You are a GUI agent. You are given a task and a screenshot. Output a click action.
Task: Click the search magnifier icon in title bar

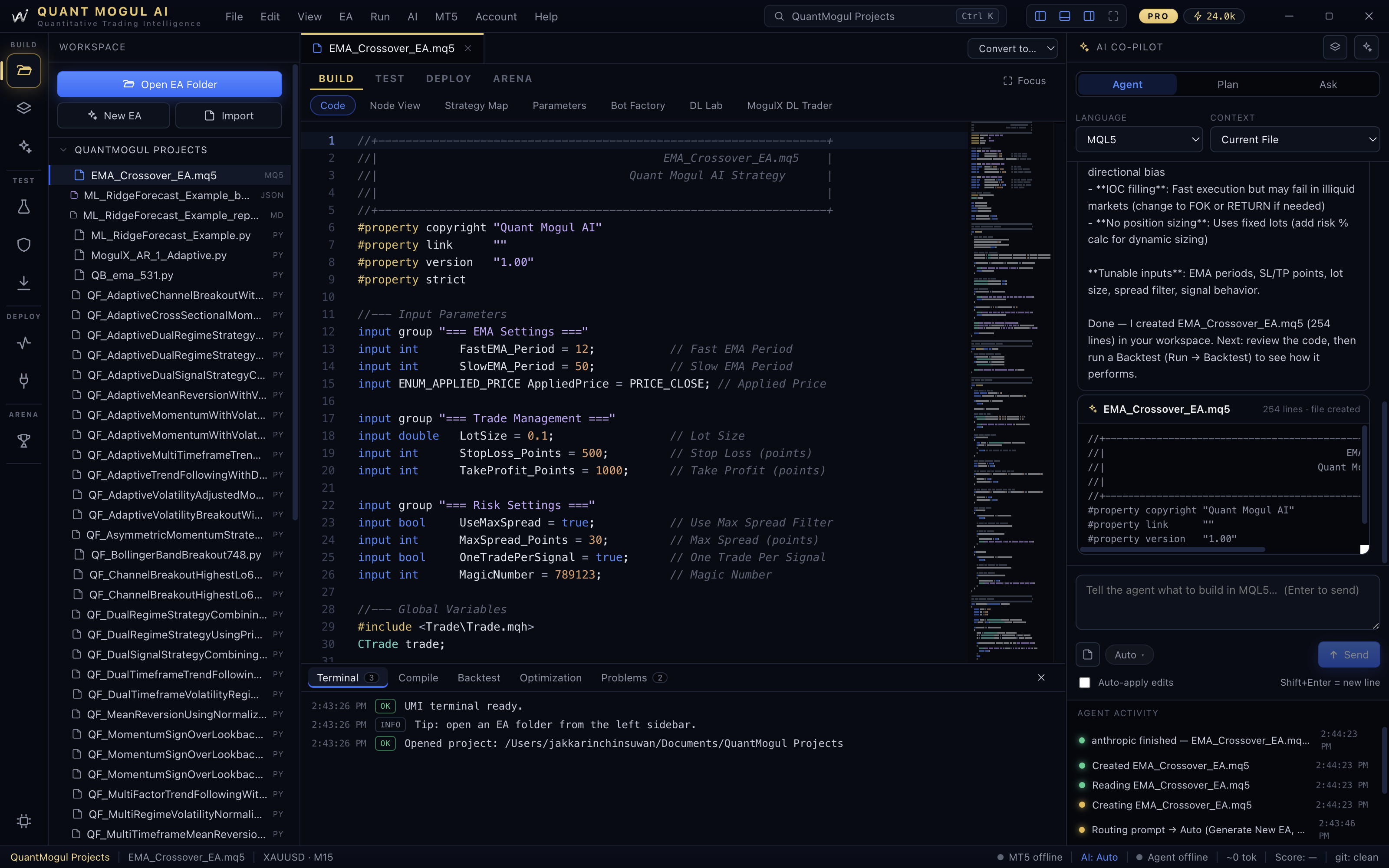[x=779, y=16]
